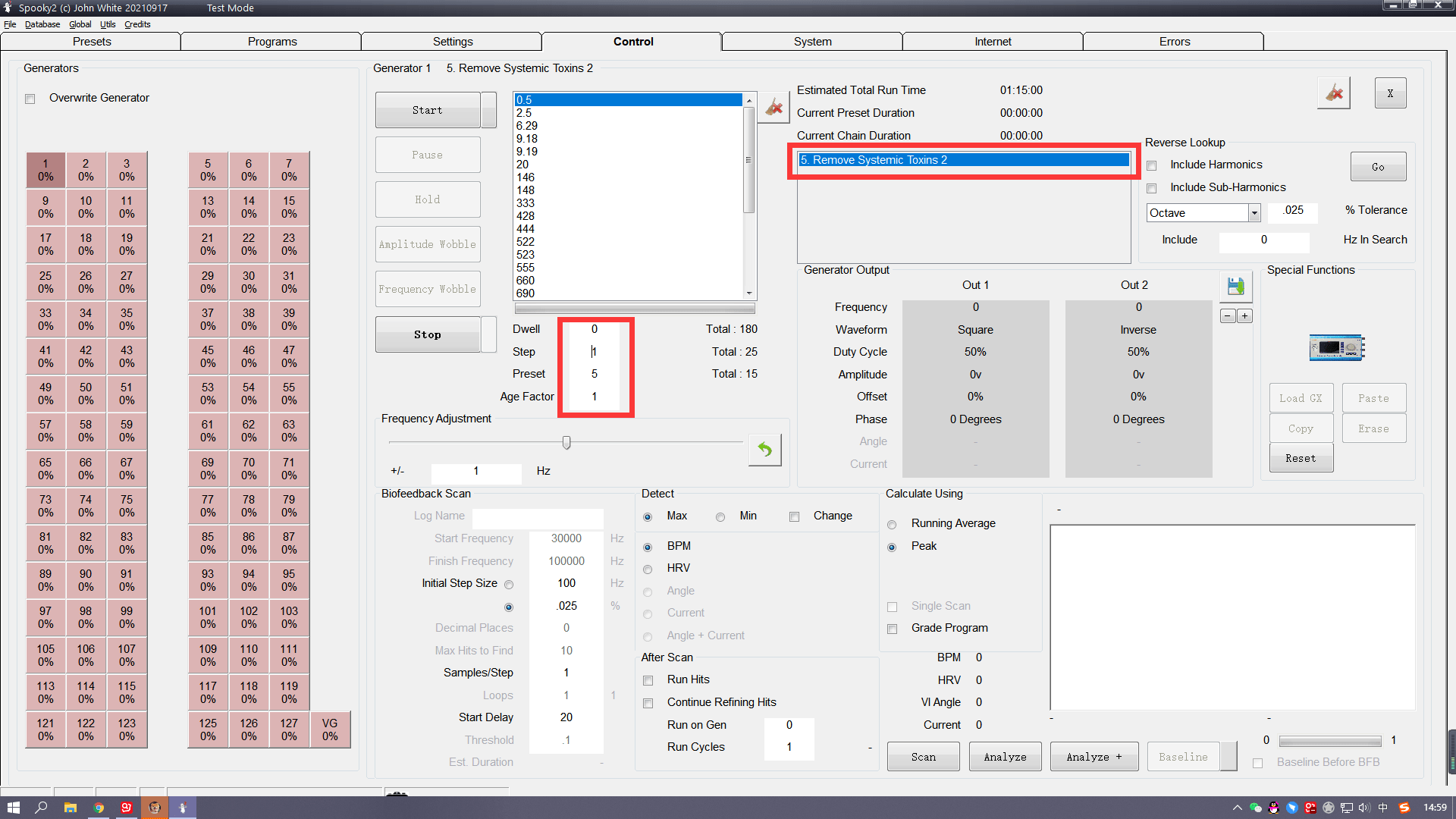Click the green undo arrow for Frequency Adjustment
This screenshot has height=819, width=1456.
tap(764, 450)
